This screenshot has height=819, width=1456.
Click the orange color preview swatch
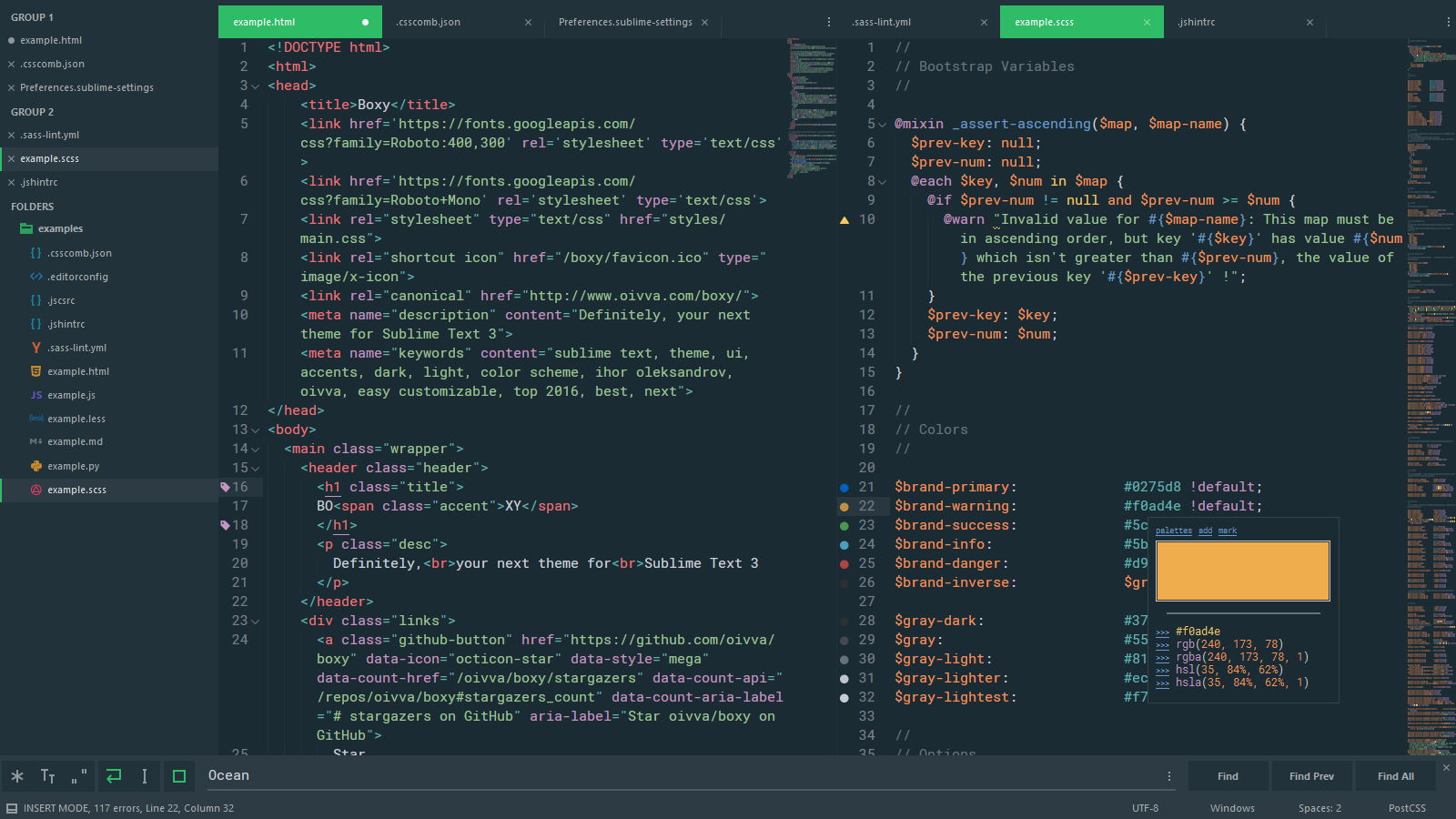click(1242, 571)
